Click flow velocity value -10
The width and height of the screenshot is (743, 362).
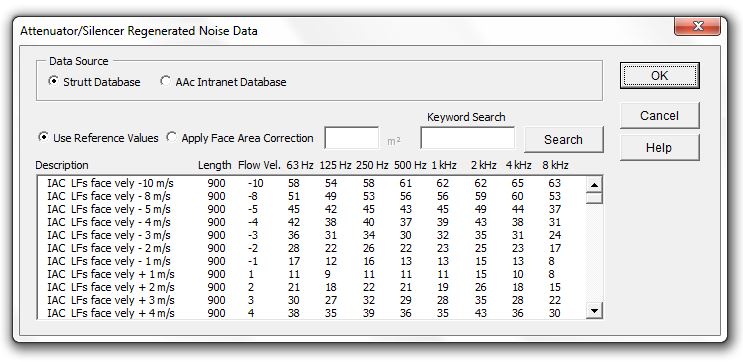[x=255, y=183]
